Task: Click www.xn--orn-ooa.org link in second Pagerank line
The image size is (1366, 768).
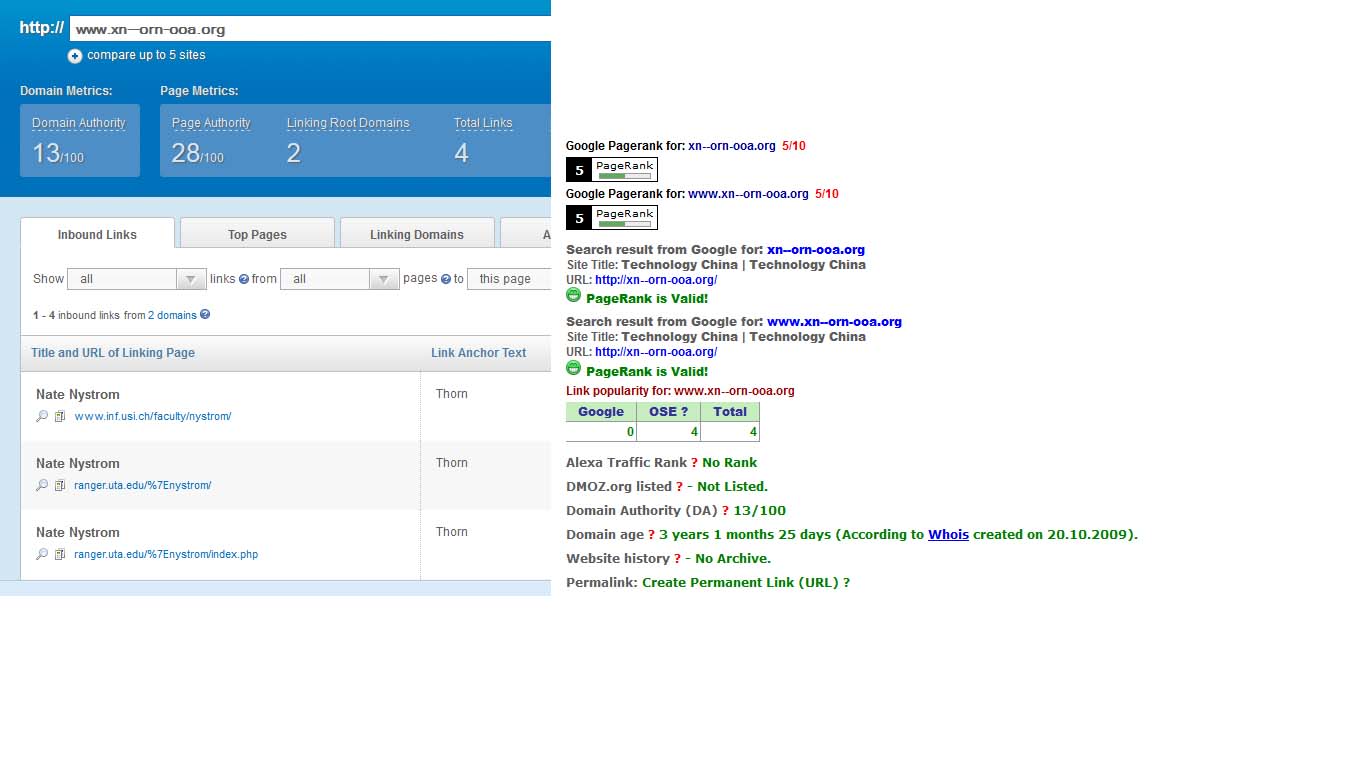Action: pos(748,194)
